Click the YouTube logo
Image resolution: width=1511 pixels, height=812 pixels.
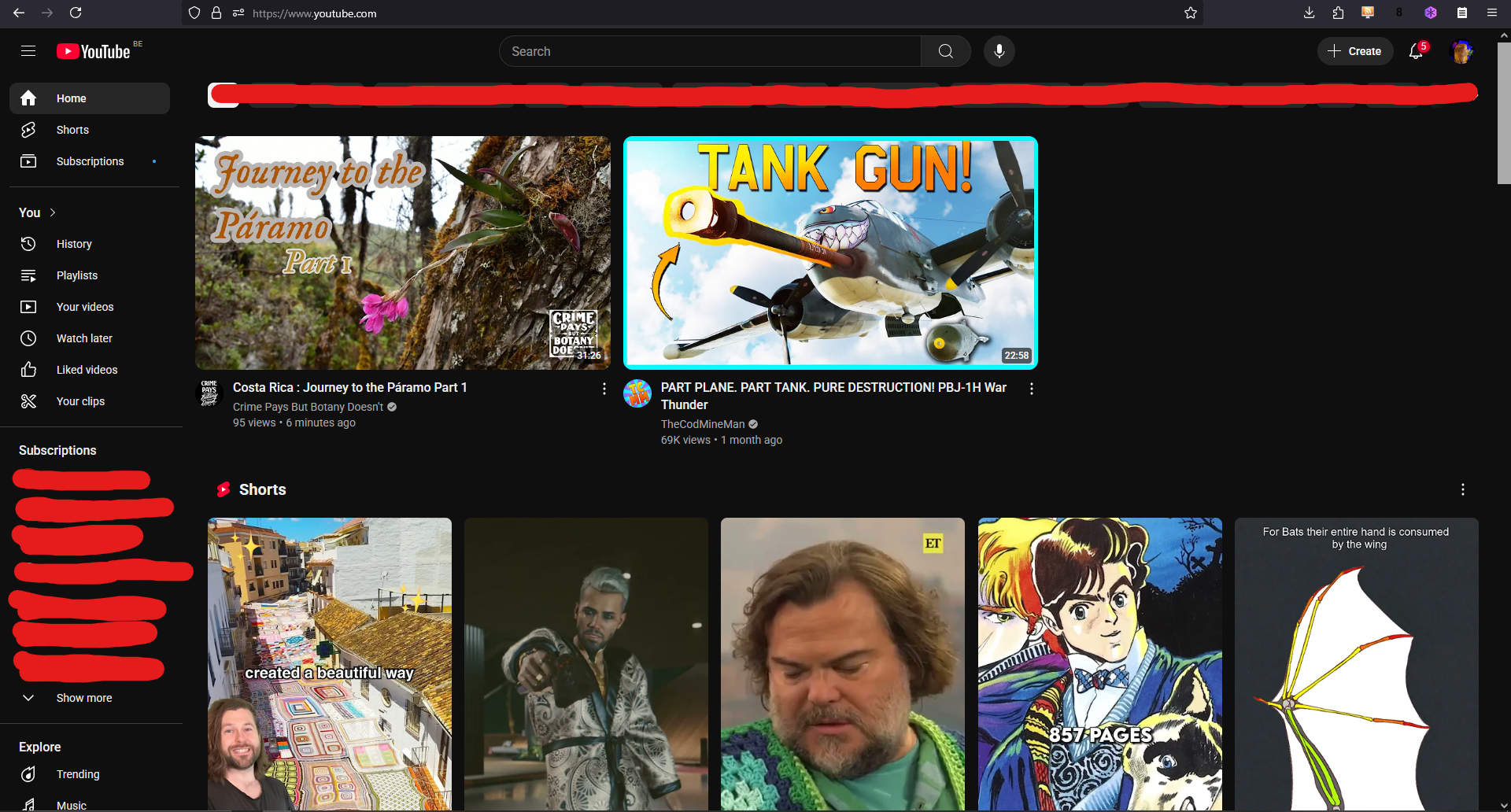[94, 51]
